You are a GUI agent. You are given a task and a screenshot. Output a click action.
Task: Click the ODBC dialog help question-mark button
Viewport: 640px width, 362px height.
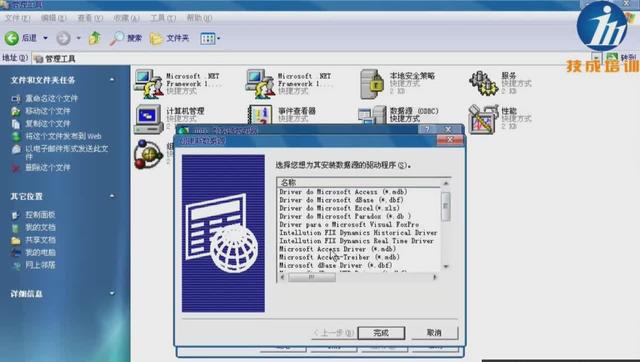pos(427,129)
